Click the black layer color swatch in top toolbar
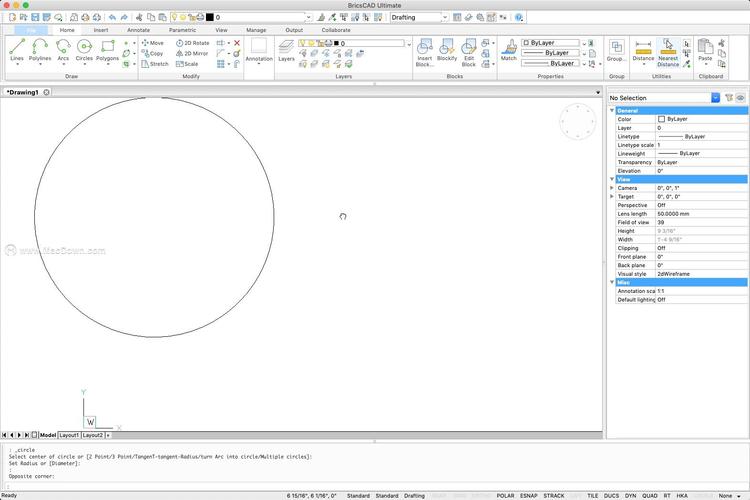 [x=210, y=17]
